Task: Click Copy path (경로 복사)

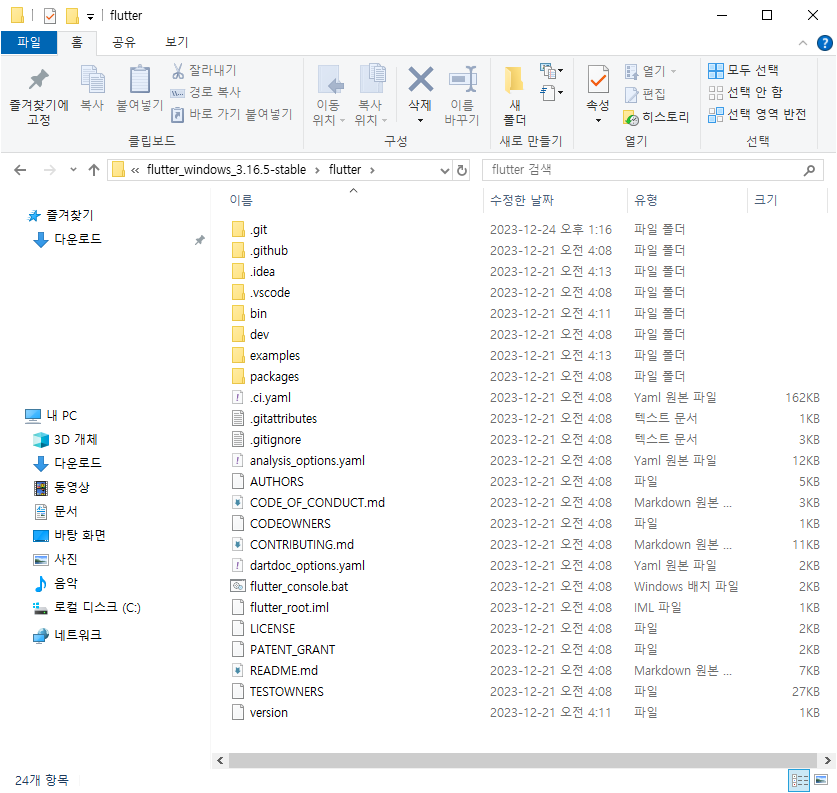Action: [x=206, y=92]
